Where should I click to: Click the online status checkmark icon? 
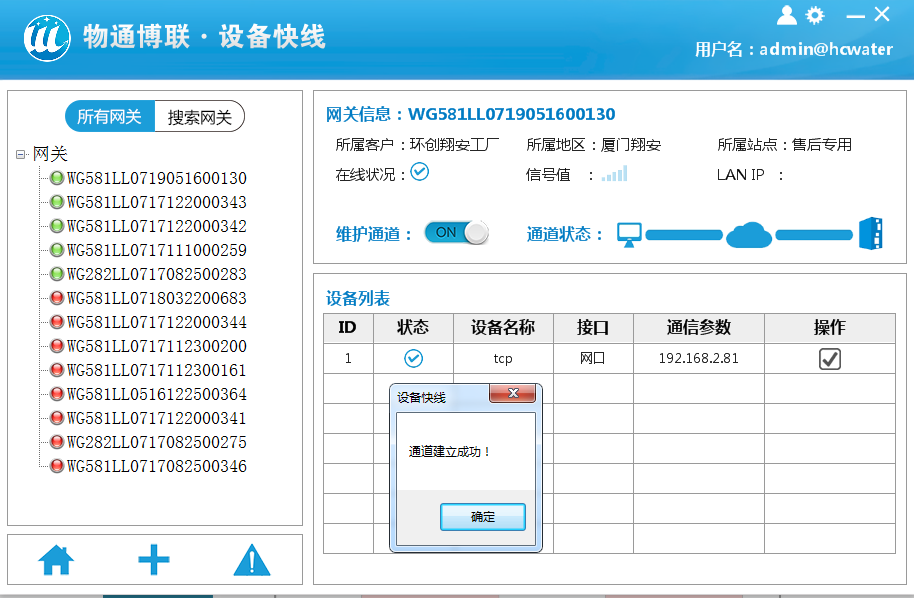[x=420, y=172]
